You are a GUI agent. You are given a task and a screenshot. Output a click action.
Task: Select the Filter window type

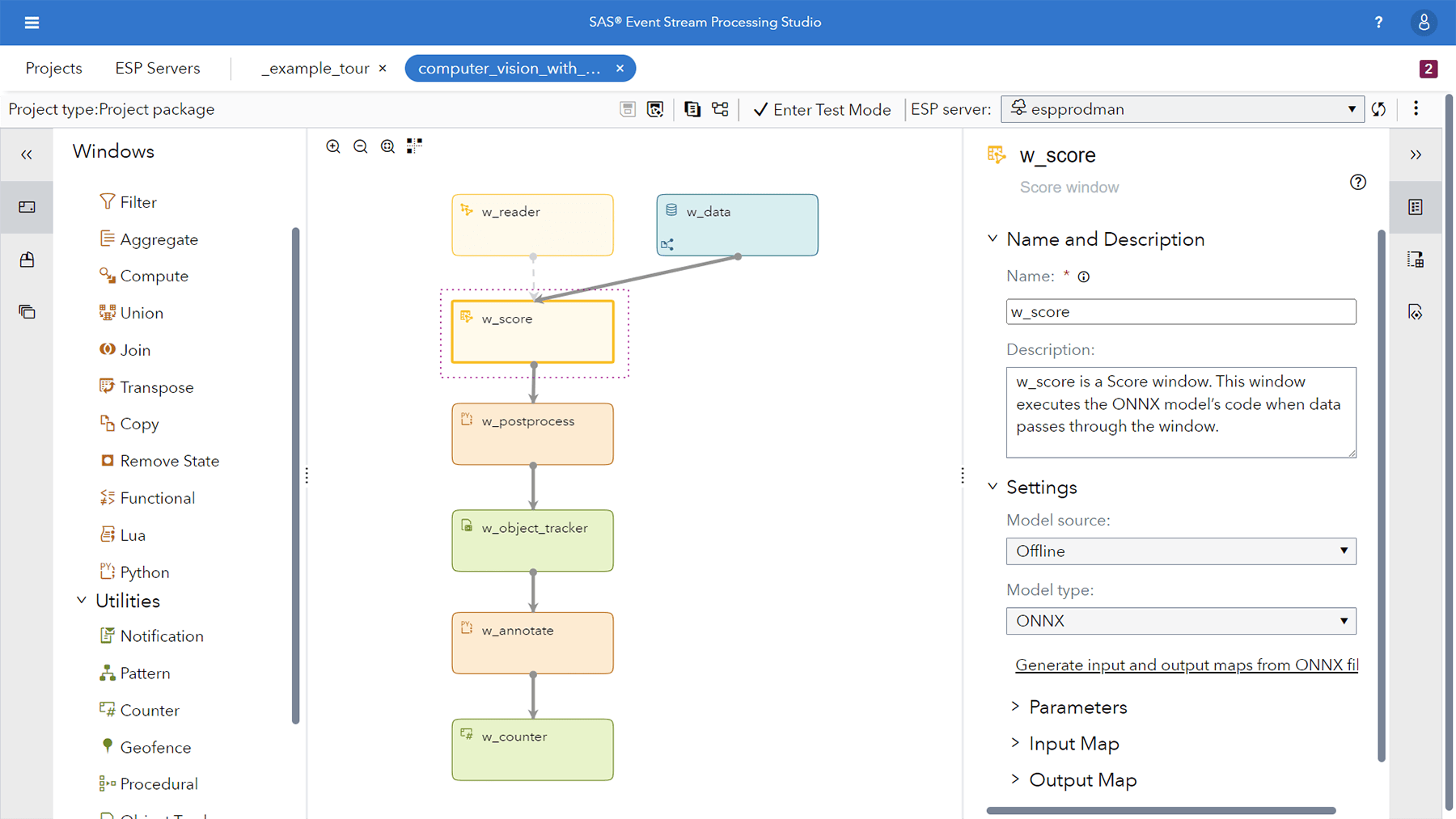128,202
